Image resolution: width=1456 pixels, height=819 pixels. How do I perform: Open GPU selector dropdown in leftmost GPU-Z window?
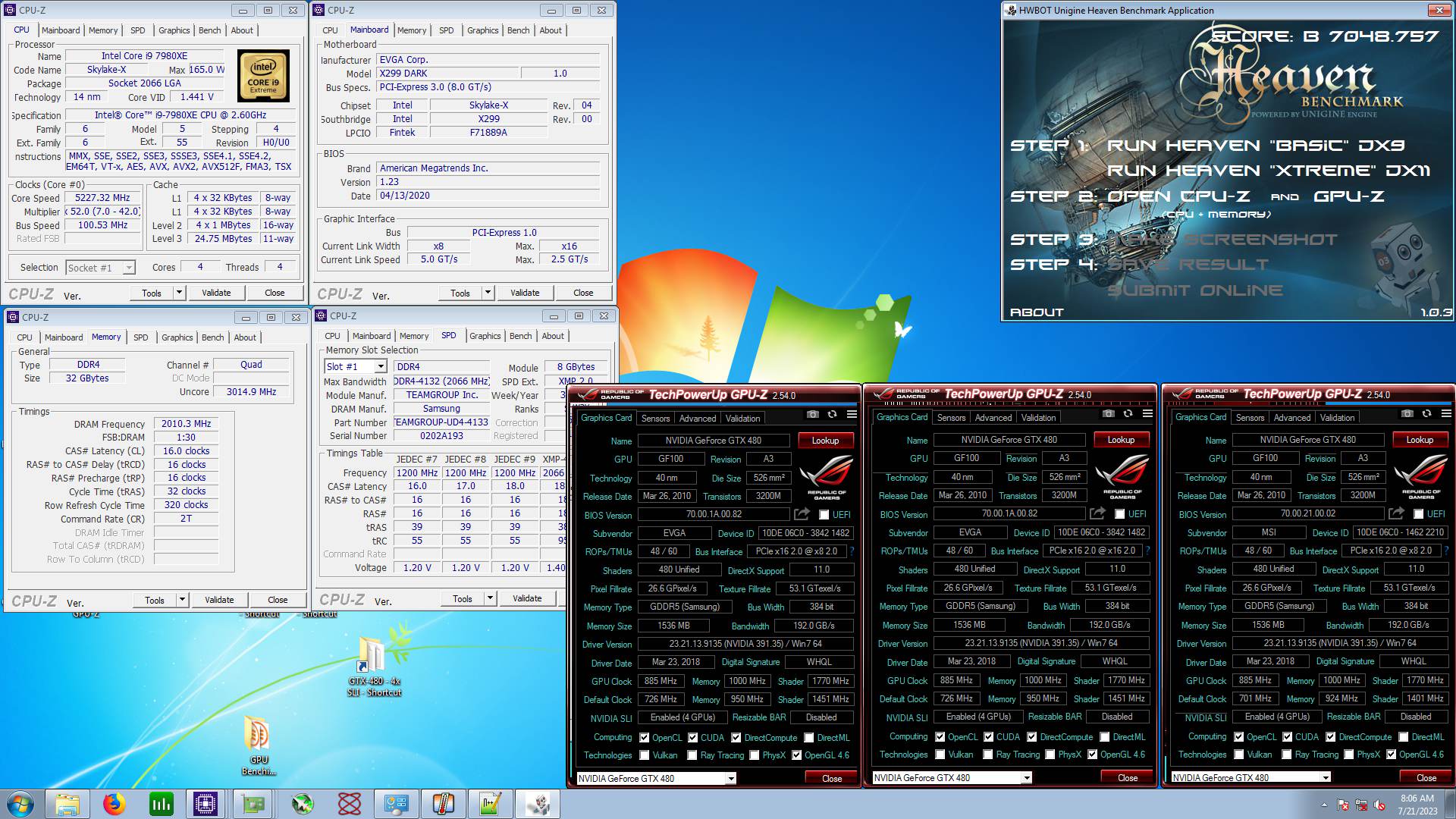coord(731,779)
